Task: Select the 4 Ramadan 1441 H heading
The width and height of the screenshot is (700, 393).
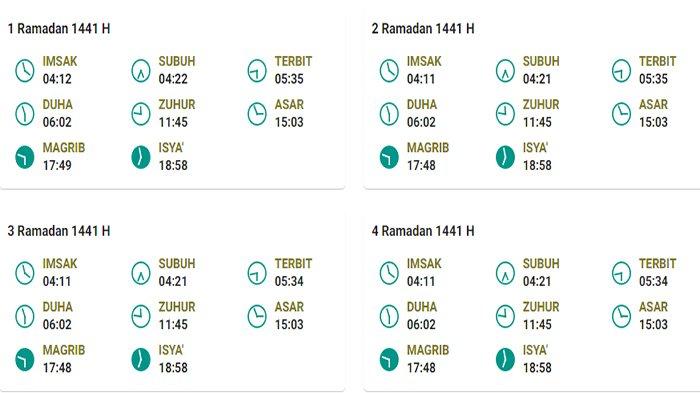Action: tap(423, 231)
